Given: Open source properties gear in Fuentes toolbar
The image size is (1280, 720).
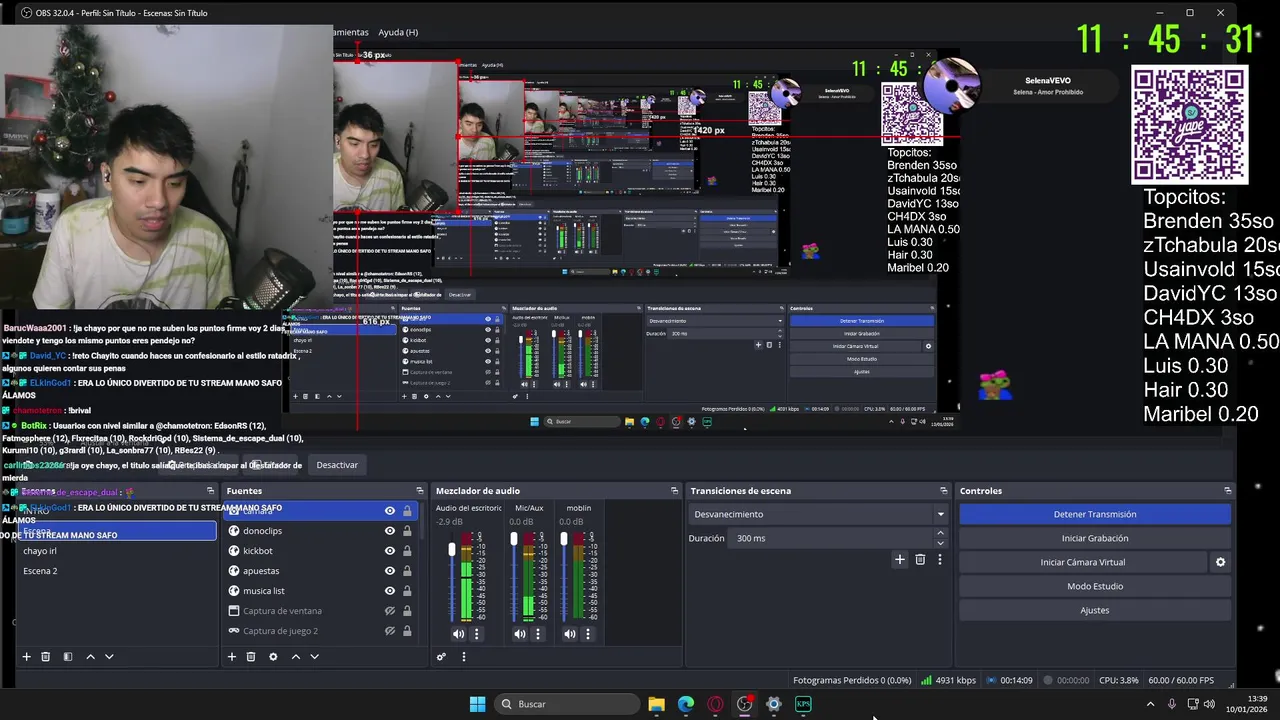Looking at the screenshot, I should click(x=273, y=657).
